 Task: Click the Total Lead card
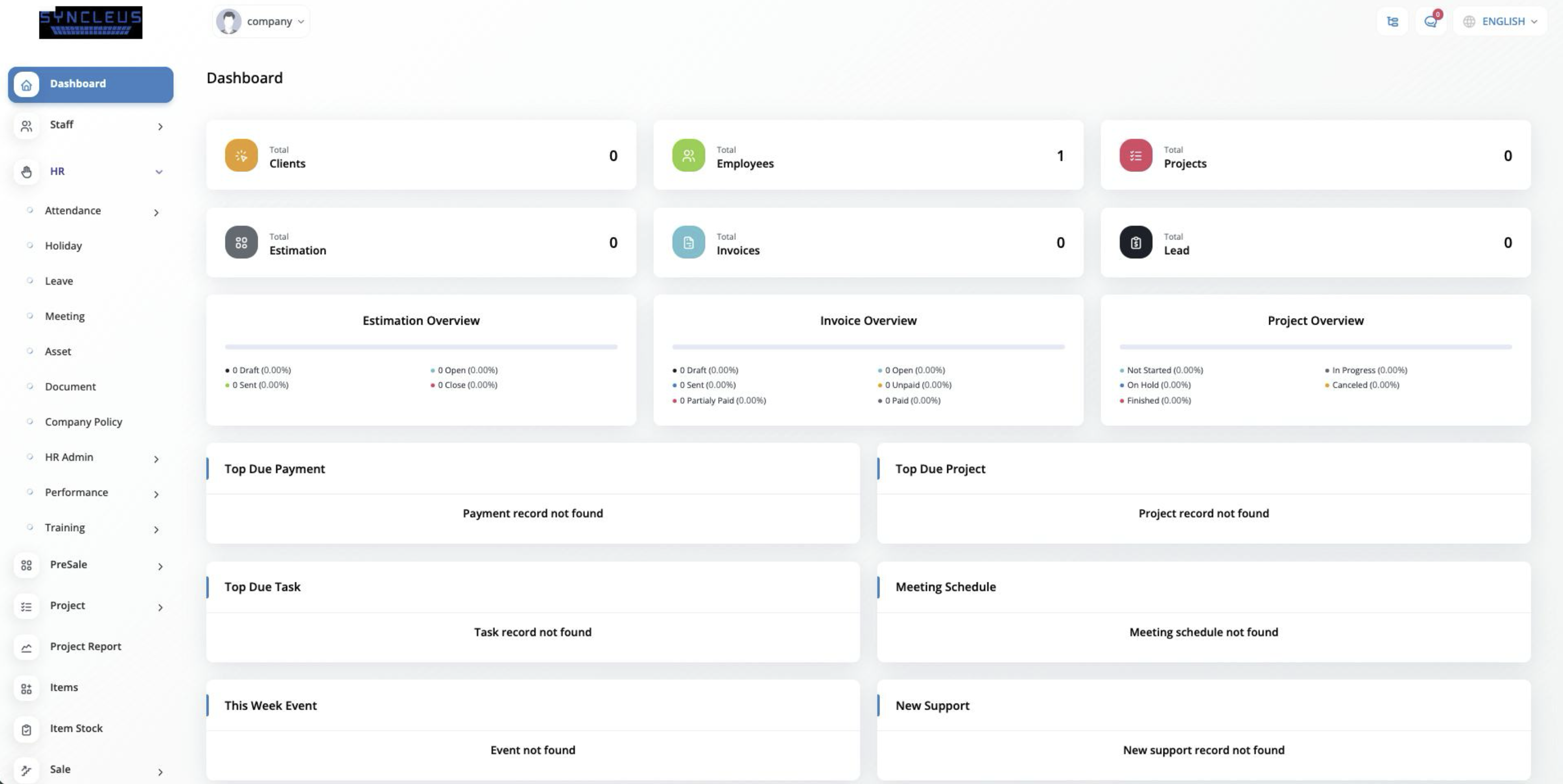(x=1315, y=243)
